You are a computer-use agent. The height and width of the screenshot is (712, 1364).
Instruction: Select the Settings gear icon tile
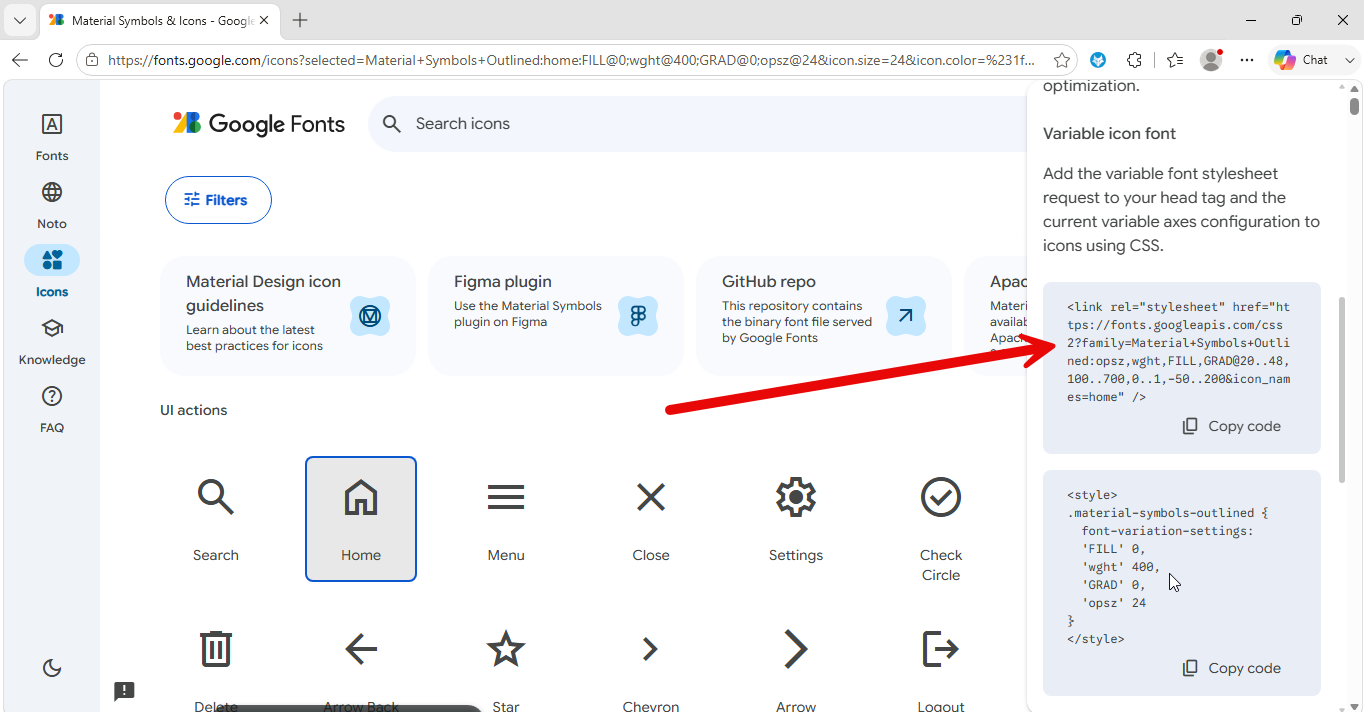(796, 519)
